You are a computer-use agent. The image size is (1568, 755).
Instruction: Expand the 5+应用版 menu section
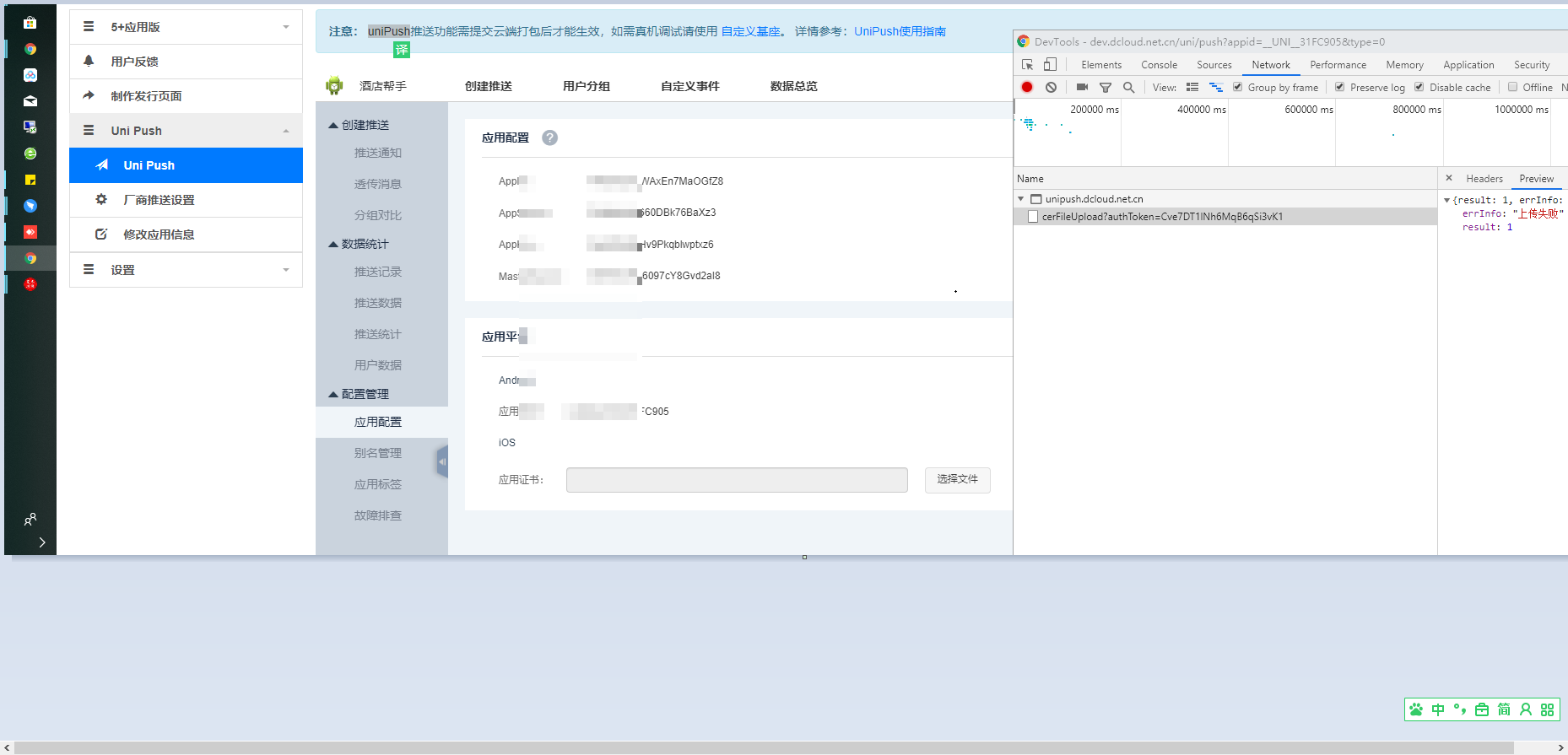[x=186, y=27]
